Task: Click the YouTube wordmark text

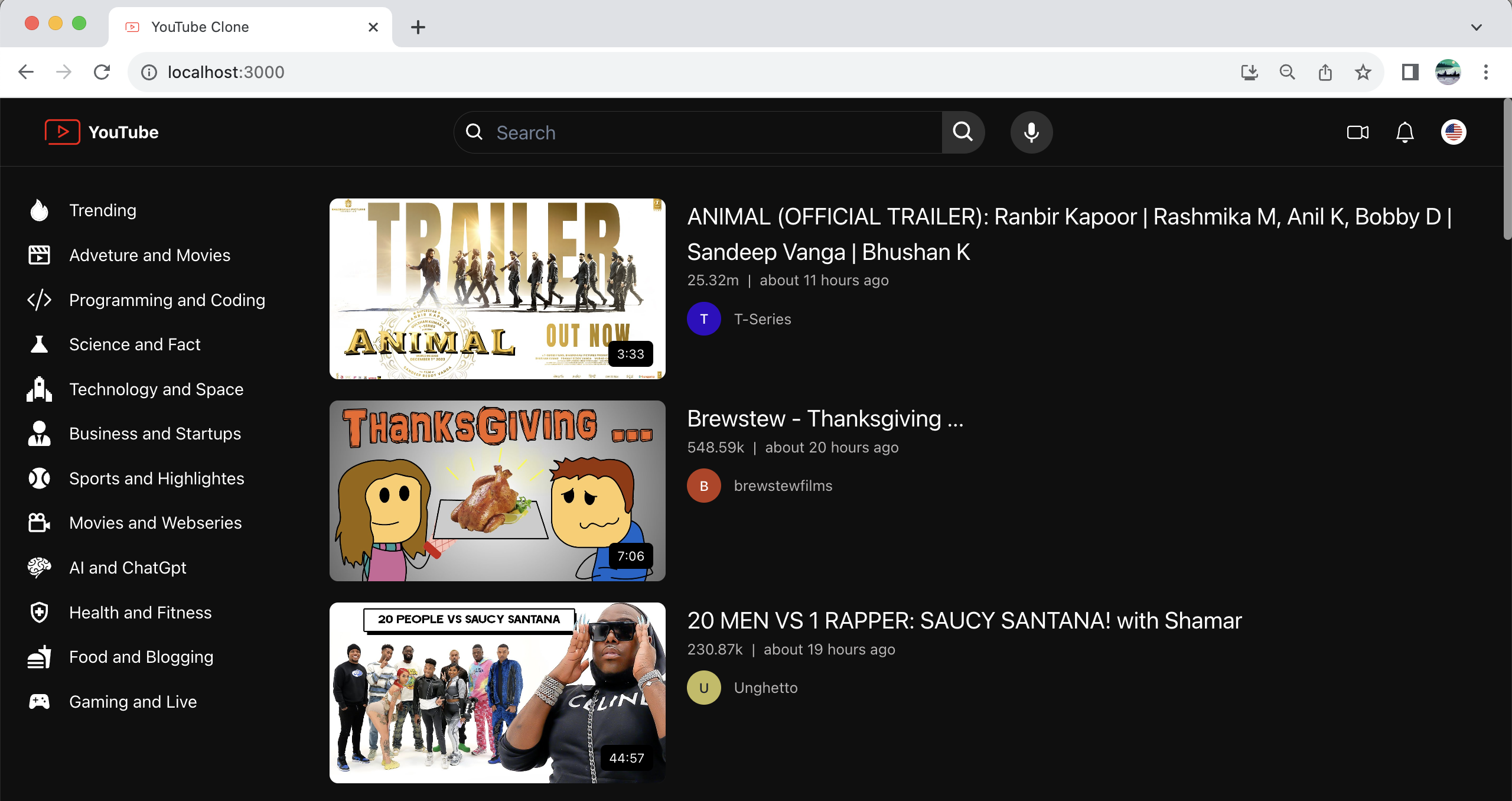Action: point(123,132)
